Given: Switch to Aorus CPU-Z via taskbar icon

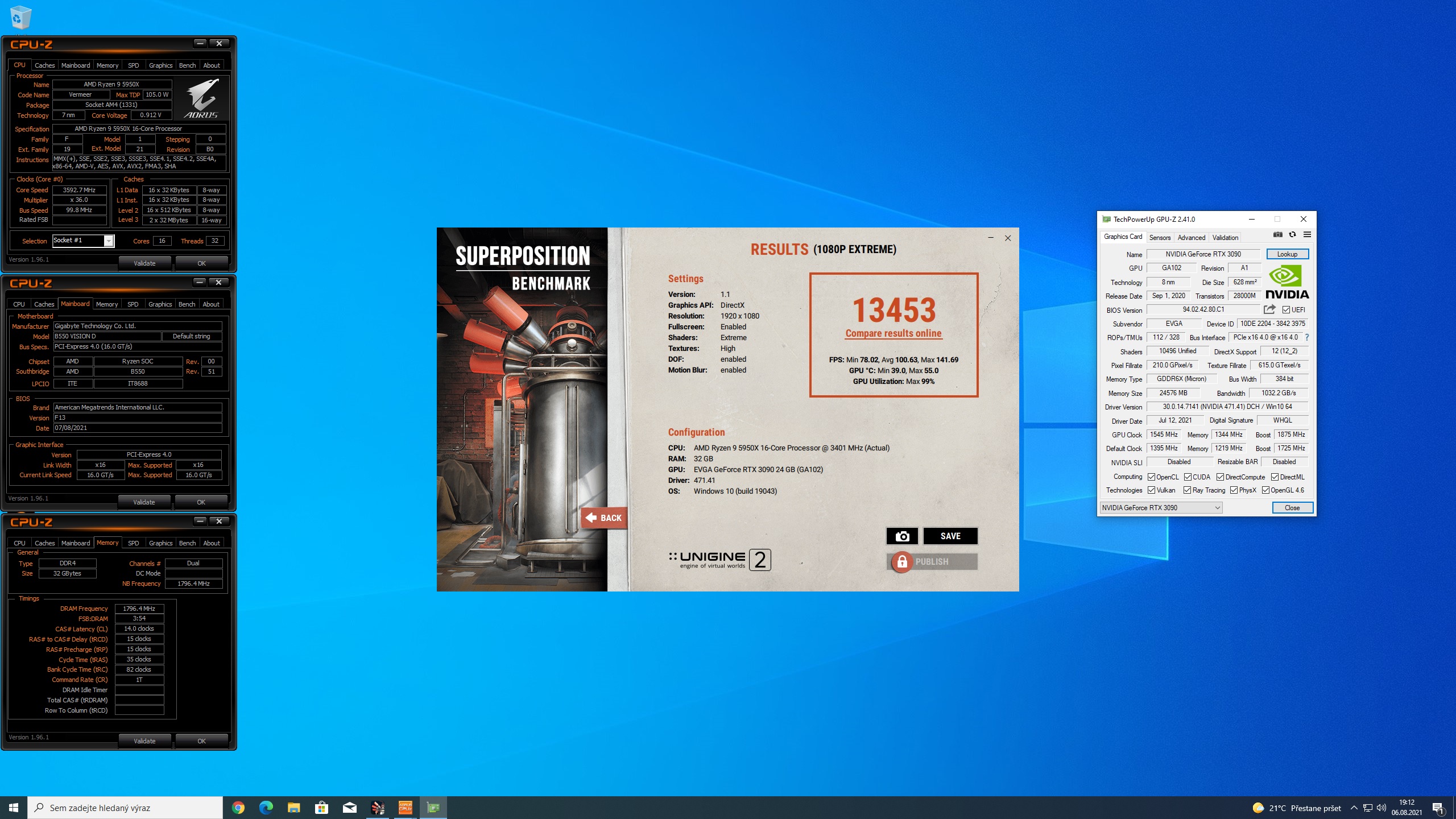Looking at the screenshot, I should pyautogui.click(x=406, y=808).
